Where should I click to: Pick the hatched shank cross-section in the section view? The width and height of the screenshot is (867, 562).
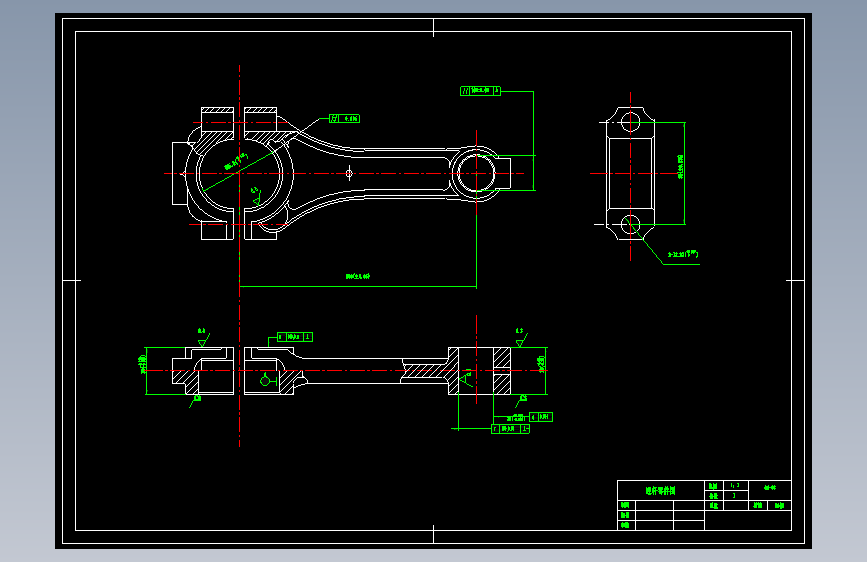click(425, 371)
